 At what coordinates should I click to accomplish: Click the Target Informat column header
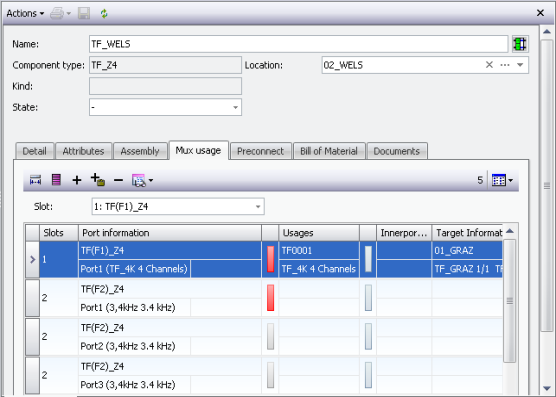click(x=467, y=233)
